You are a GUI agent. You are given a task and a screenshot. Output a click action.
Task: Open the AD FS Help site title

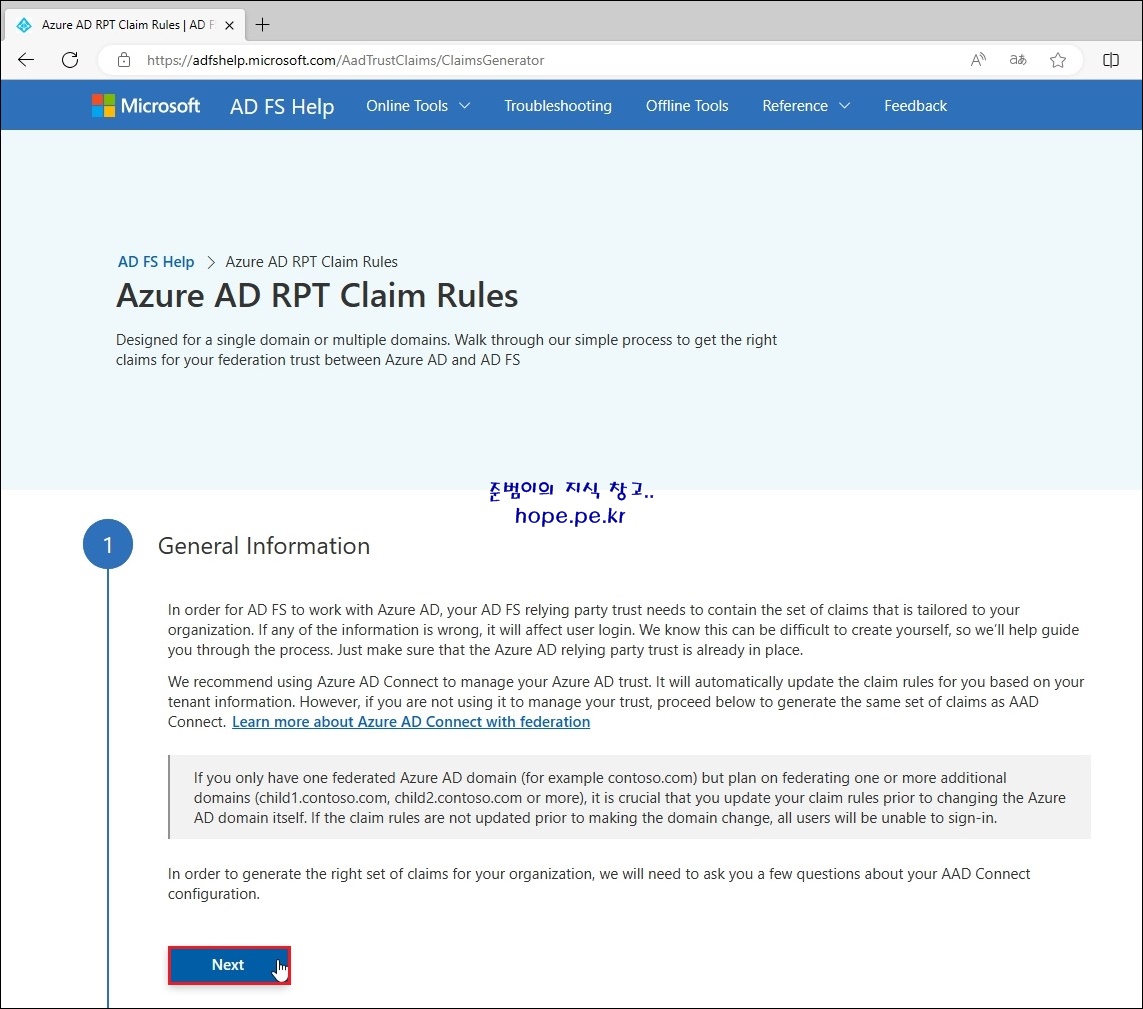[x=282, y=106]
